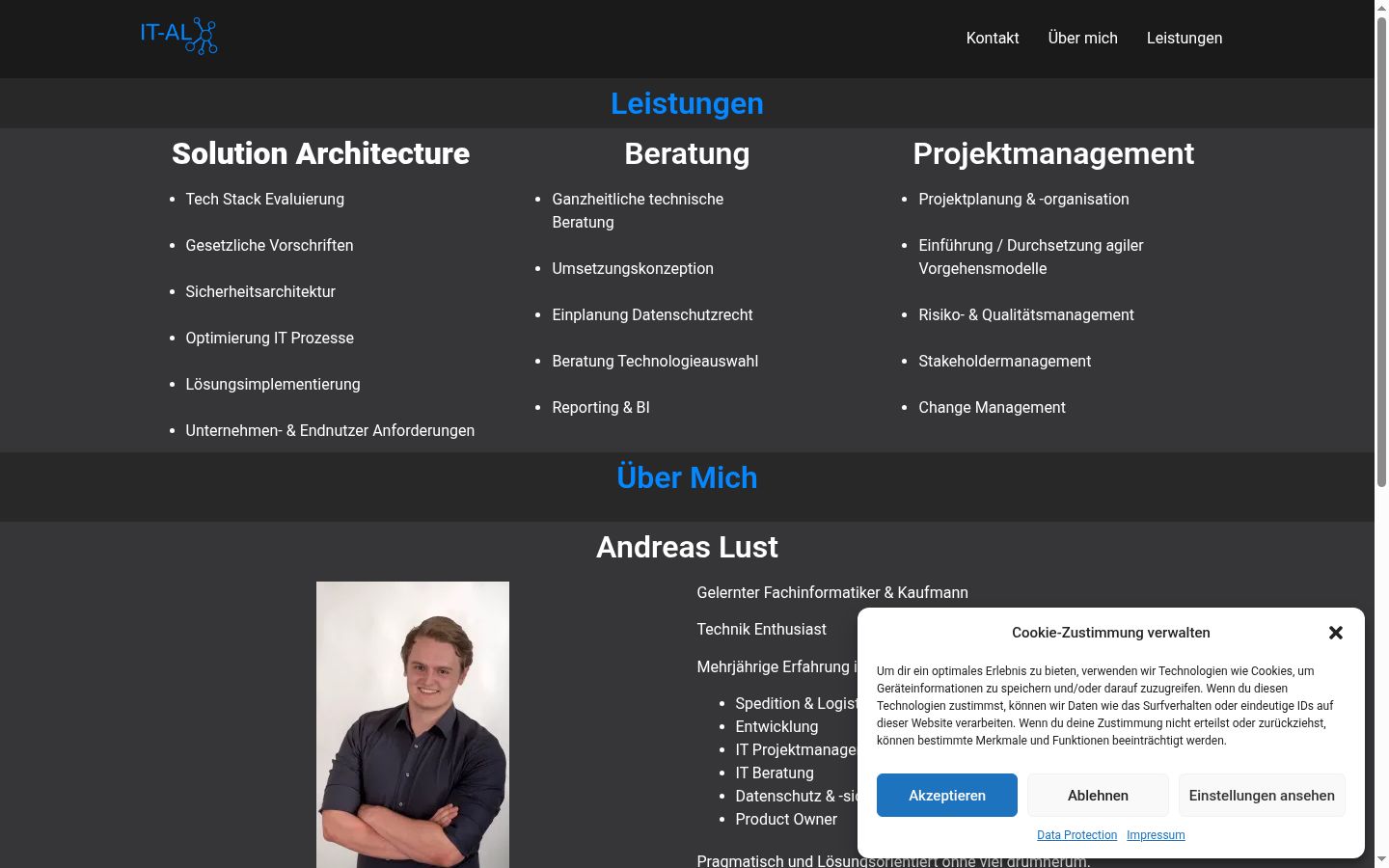1389x868 pixels.
Task: Click Risiko- & Qualitätsmanagement item
Action: point(1026,315)
